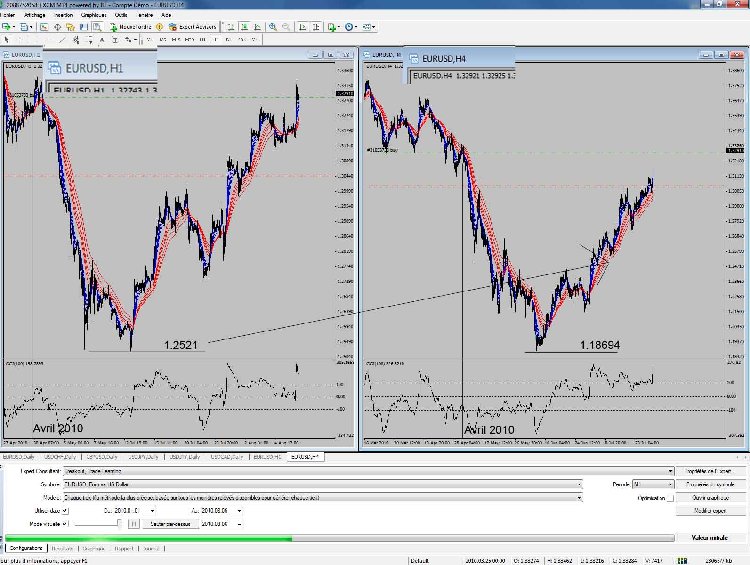Image resolution: width=750 pixels, height=565 pixels.
Task: Show the Market Watch window icon
Action: (44, 27)
